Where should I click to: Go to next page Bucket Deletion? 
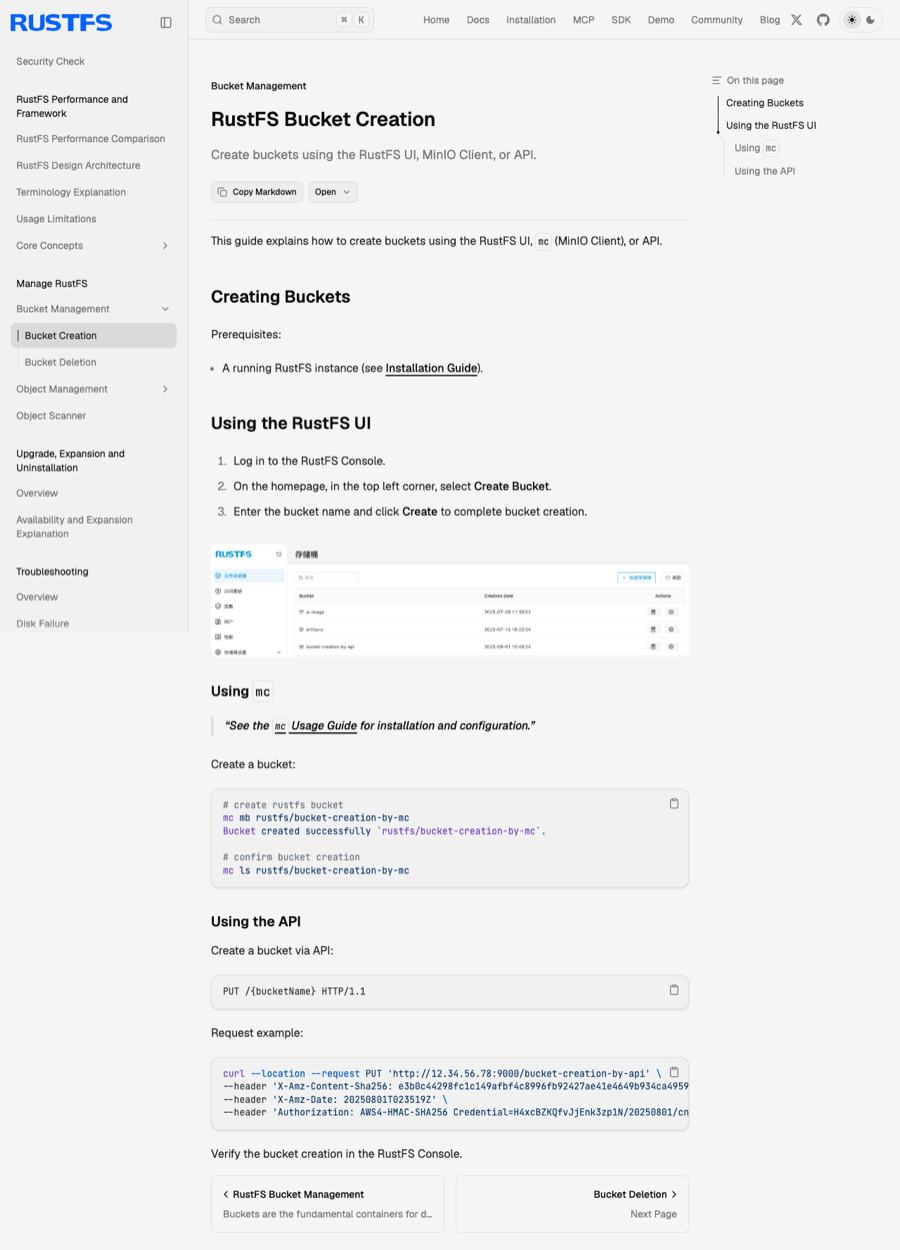click(x=572, y=1204)
